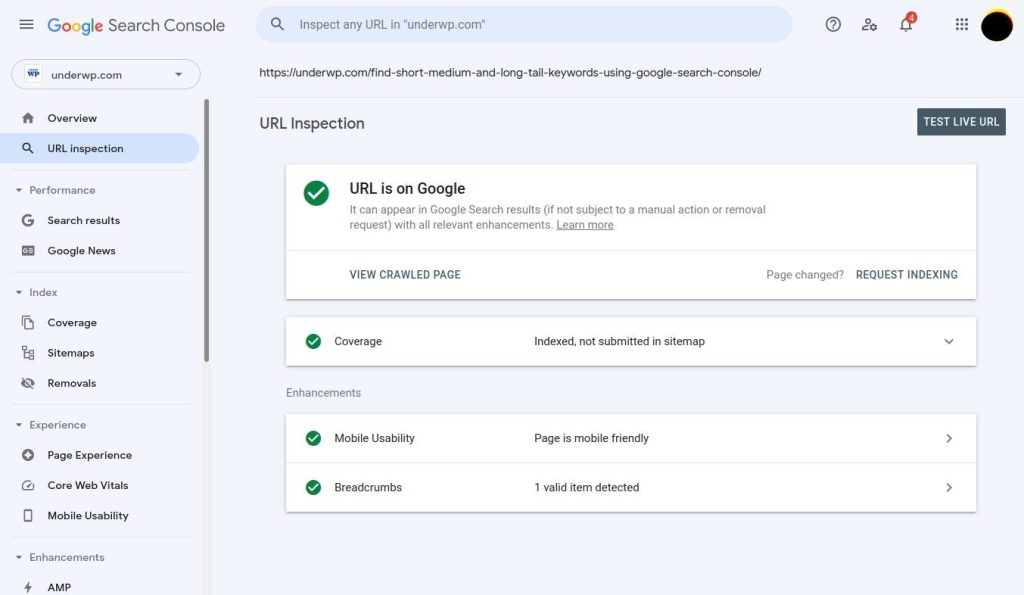
Task: Open Page Experience report
Action: click(99, 455)
